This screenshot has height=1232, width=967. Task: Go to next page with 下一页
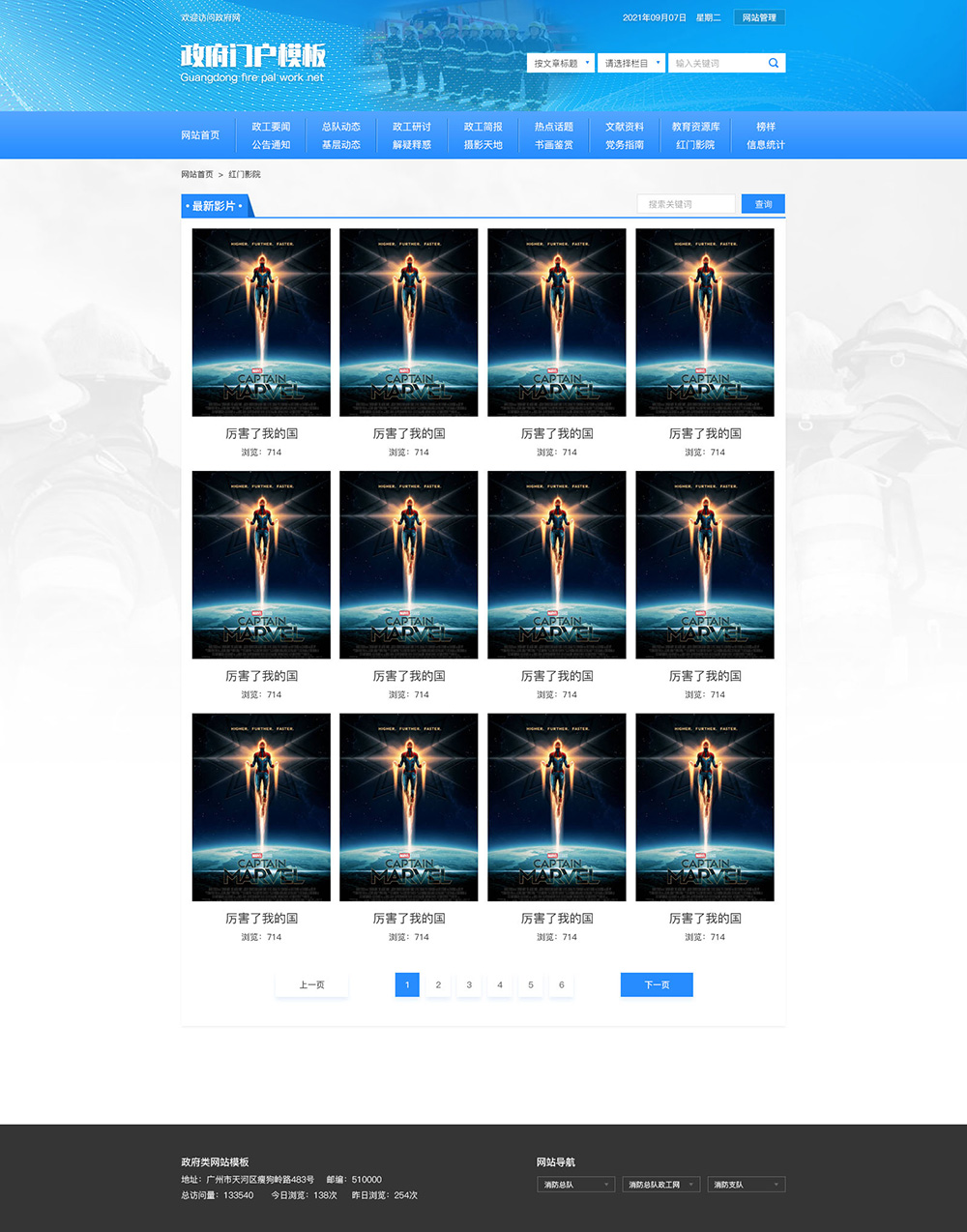657,984
